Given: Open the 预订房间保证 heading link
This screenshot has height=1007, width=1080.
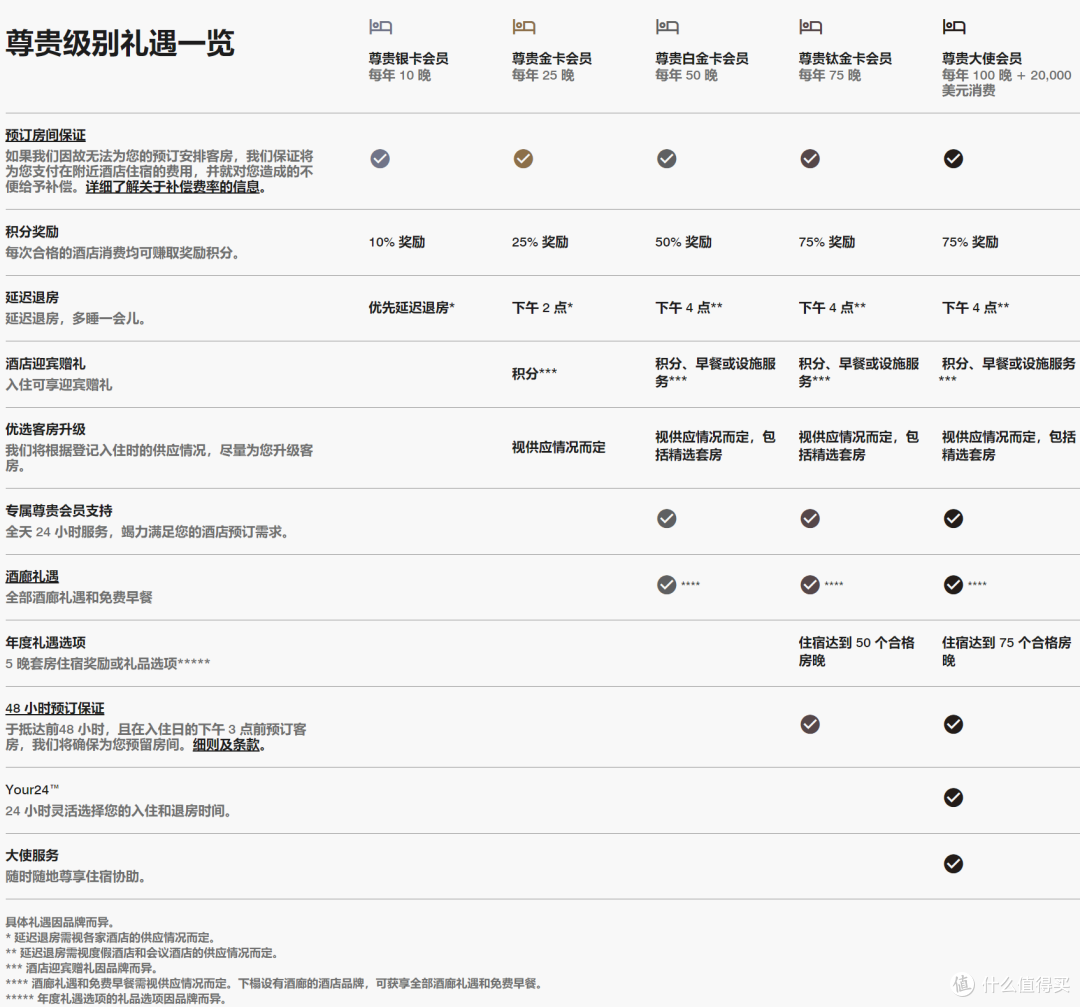Looking at the screenshot, I should (45, 136).
